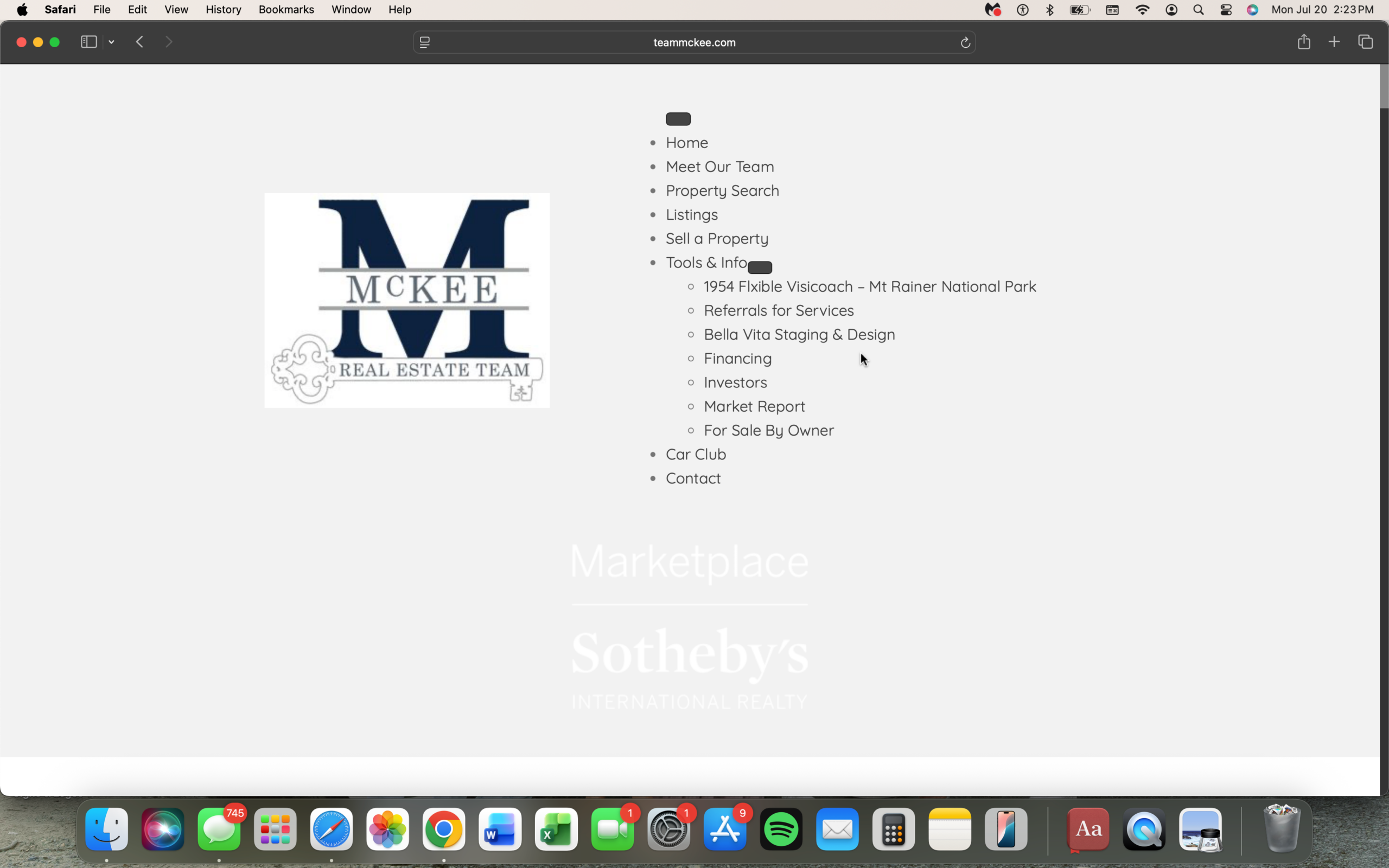Open the Listings link
This screenshot has width=1389, height=868.
(x=692, y=215)
